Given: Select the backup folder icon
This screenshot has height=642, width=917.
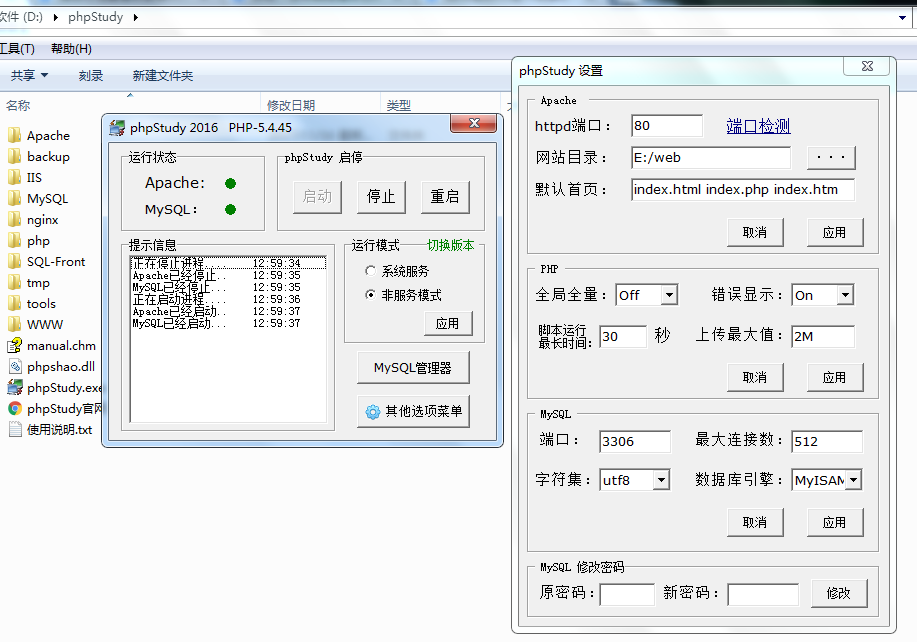Looking at the screenshot, I should coord(15,157).
